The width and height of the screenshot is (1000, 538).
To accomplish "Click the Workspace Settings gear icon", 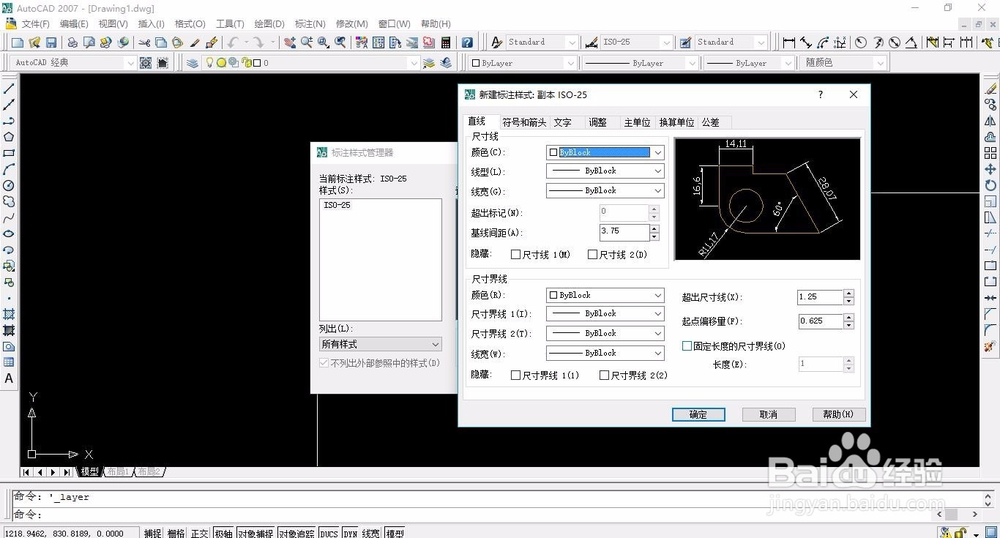I will (145, 62).
